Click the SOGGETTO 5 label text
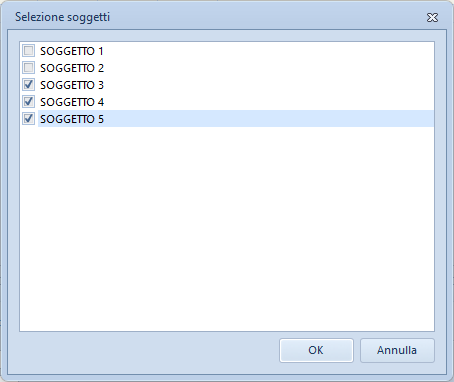The height and width of the screenshot is (382, 454). [72, 119]
